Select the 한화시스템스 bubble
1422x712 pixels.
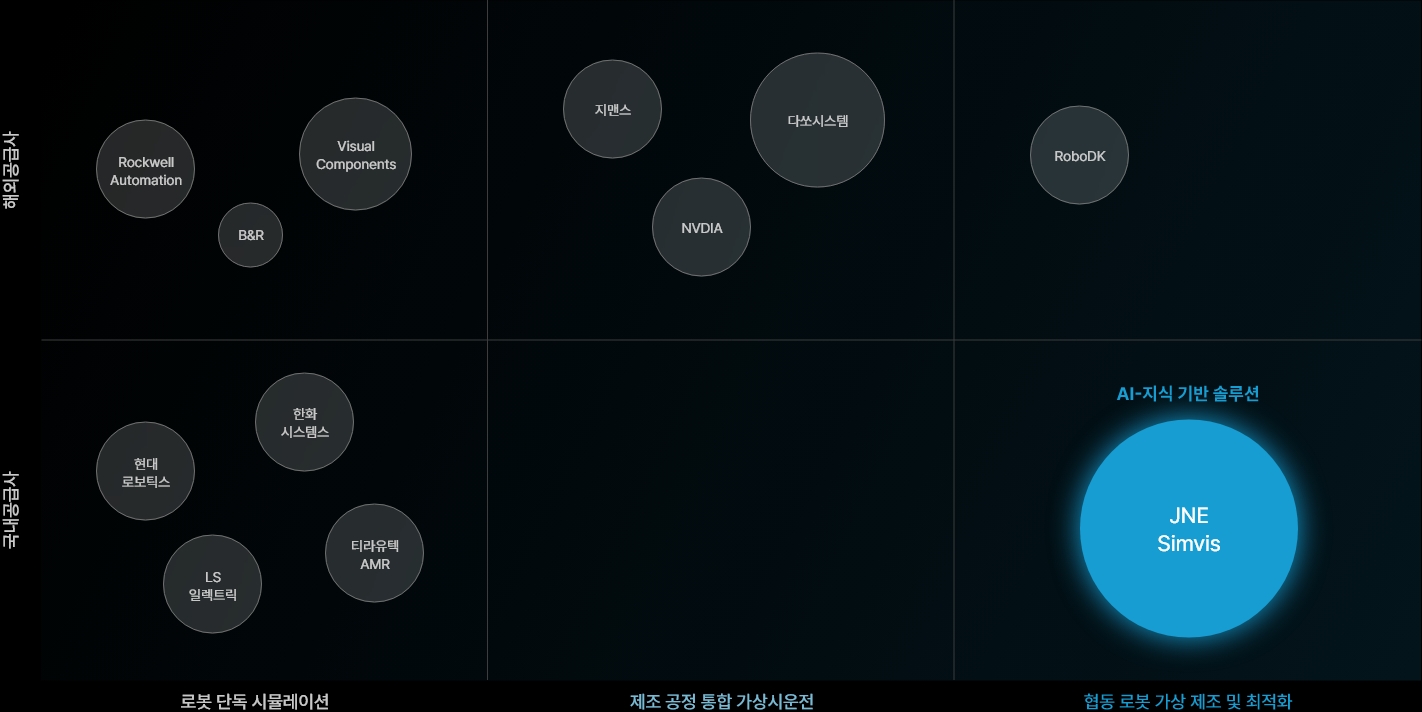pyautogui.click(x=304, y=422)
